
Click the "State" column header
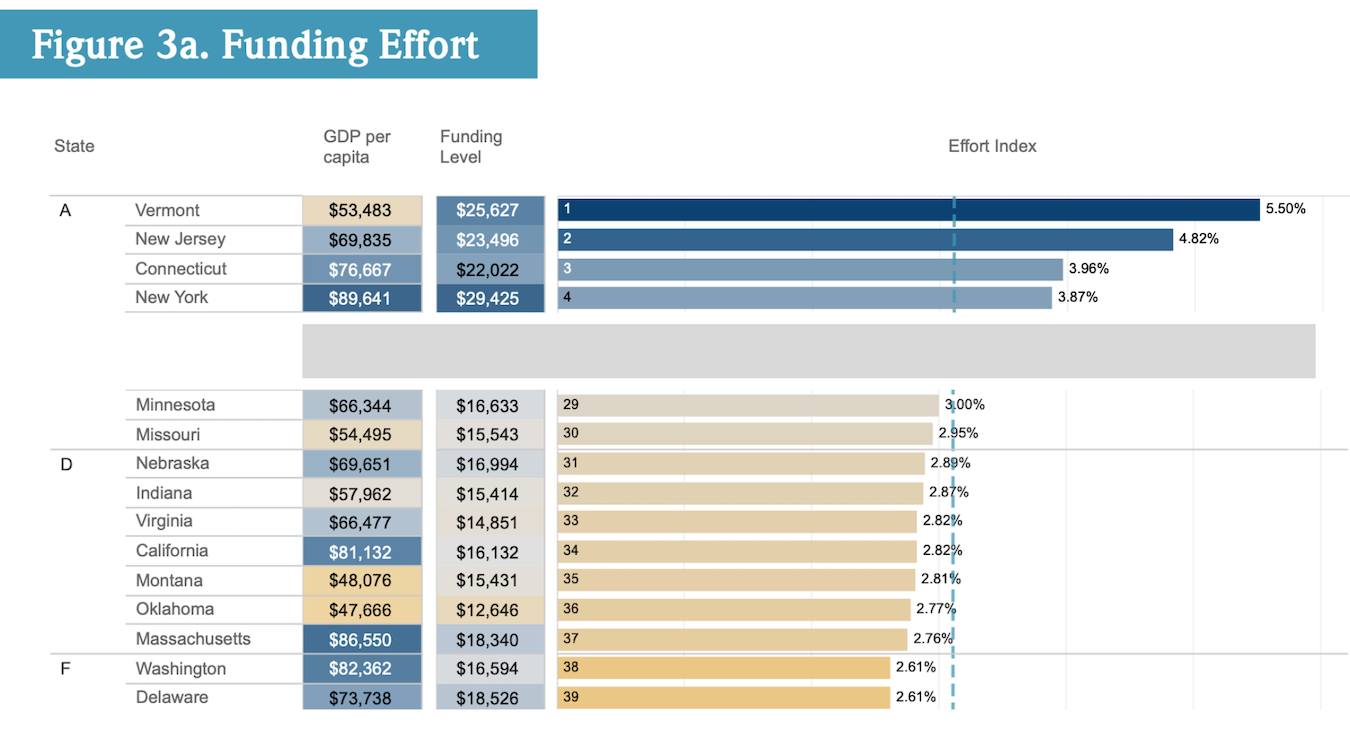[x=74, y=146]
